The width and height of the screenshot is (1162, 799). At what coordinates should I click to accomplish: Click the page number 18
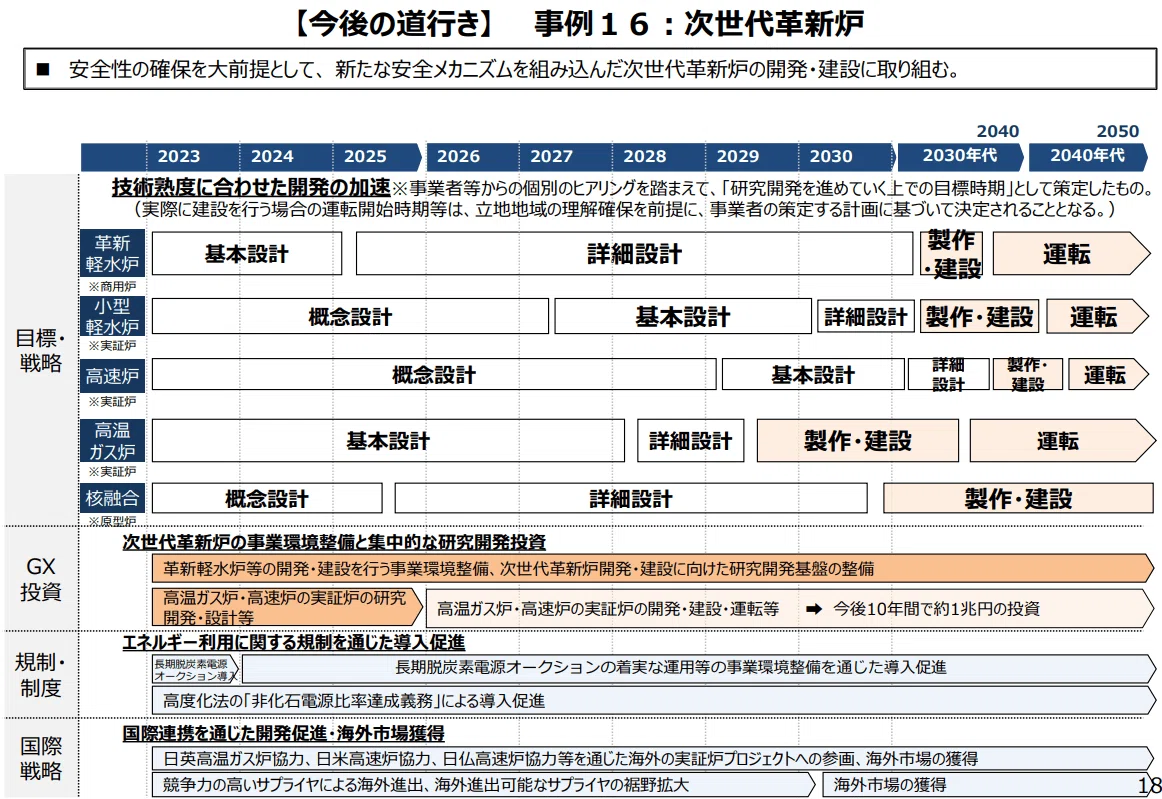[1149, 785]
